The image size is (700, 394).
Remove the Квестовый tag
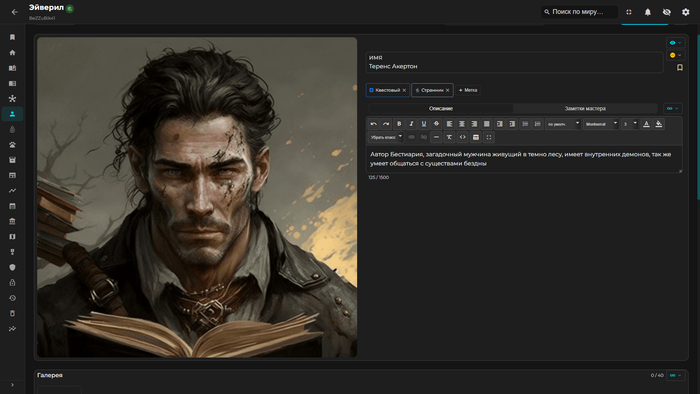[404, 90]
